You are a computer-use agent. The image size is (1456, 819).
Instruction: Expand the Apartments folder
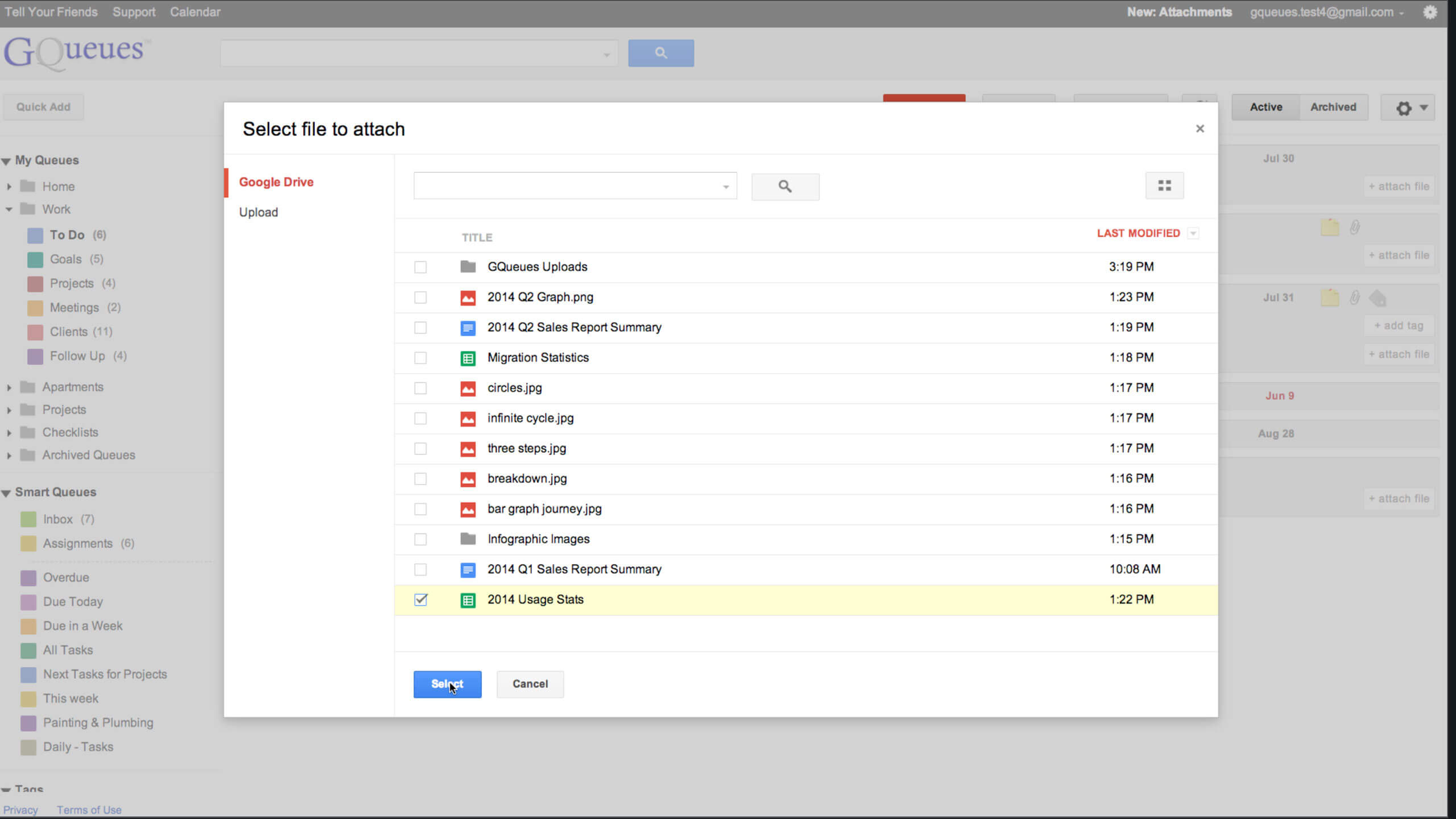pos(9,387)
